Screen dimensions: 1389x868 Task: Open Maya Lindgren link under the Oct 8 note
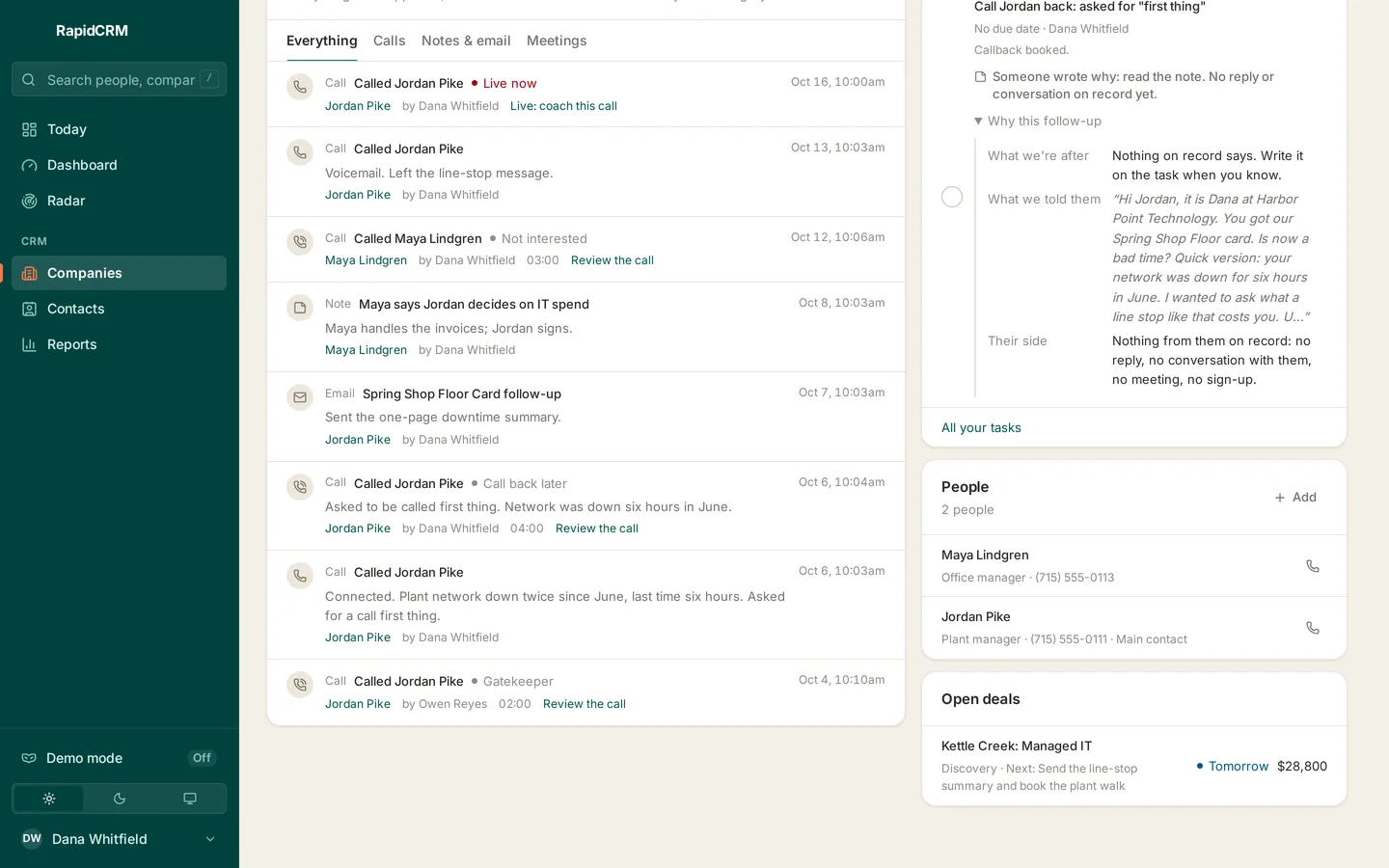pyautogui.click(x=366, y=350)
